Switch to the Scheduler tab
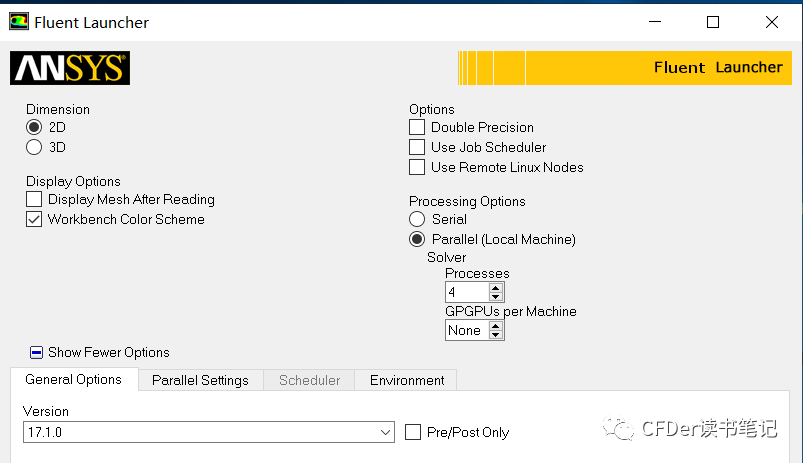 309,380
